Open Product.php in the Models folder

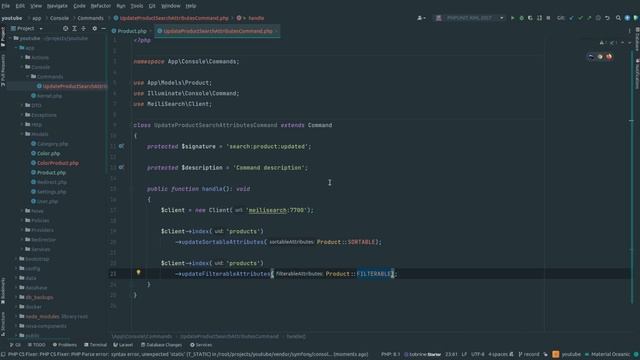click(x=51, y=173)
